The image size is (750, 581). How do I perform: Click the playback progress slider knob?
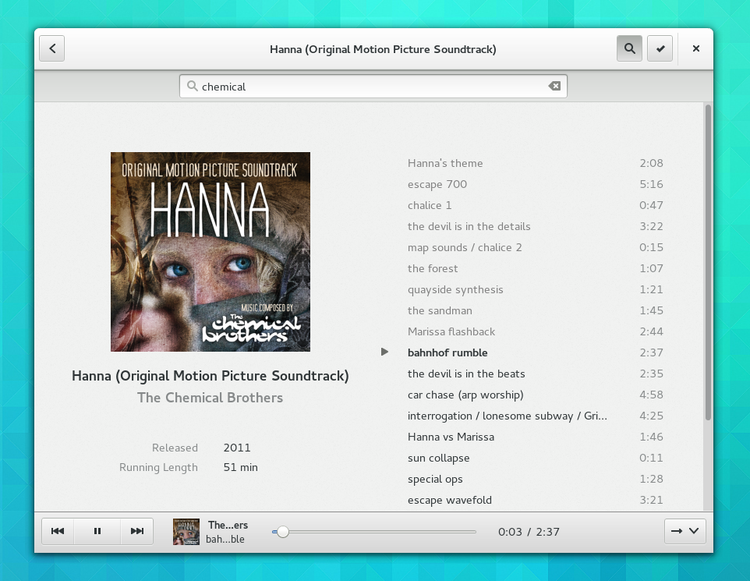pyautogui.click(x=283, y=532)
